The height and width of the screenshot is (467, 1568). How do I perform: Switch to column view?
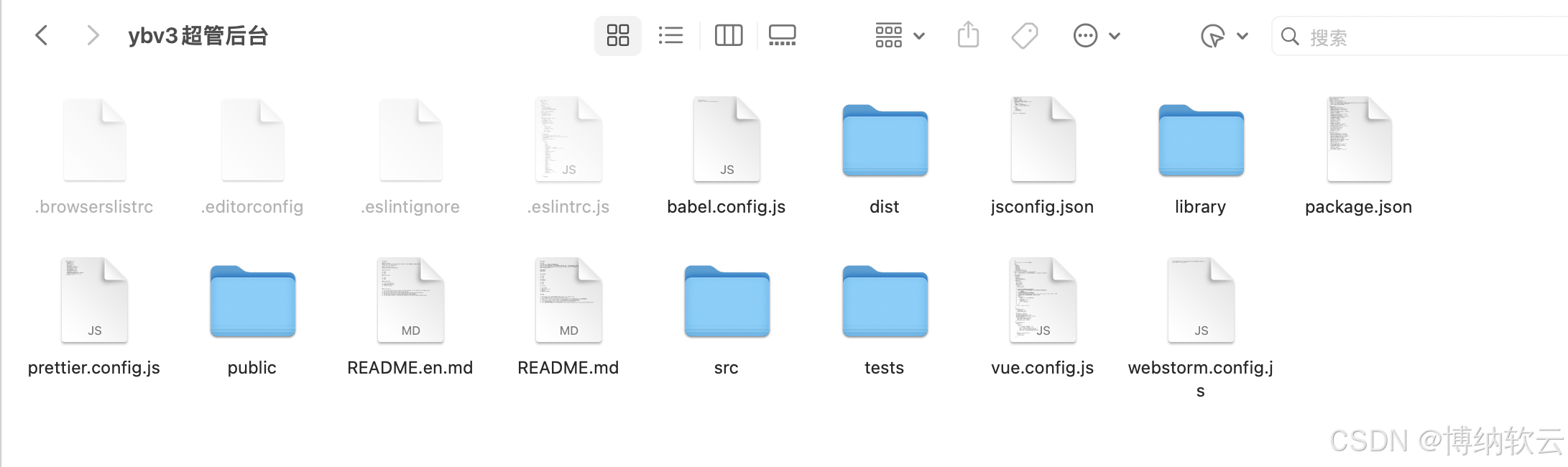728,35
